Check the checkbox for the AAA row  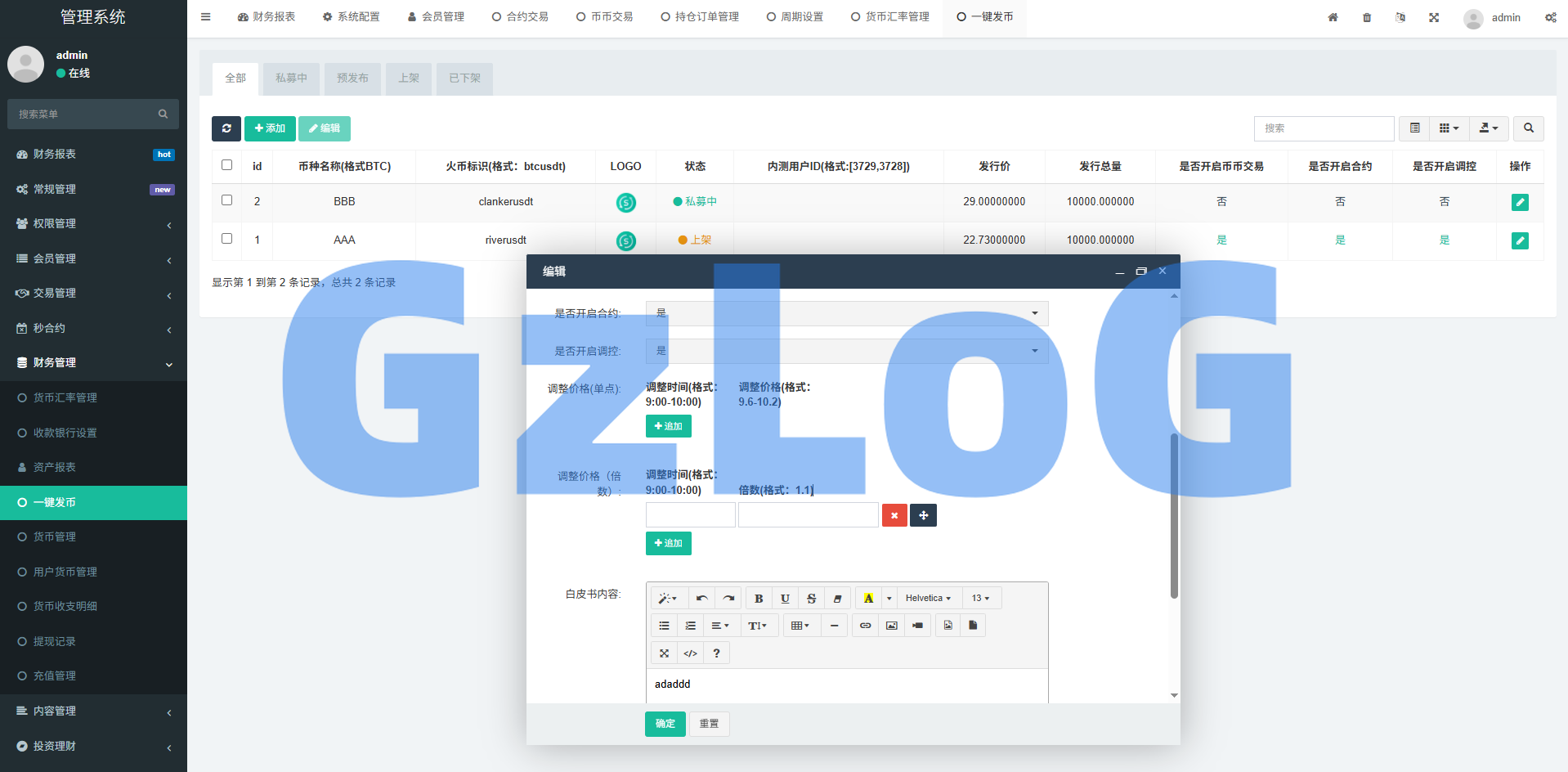point(227,239)
